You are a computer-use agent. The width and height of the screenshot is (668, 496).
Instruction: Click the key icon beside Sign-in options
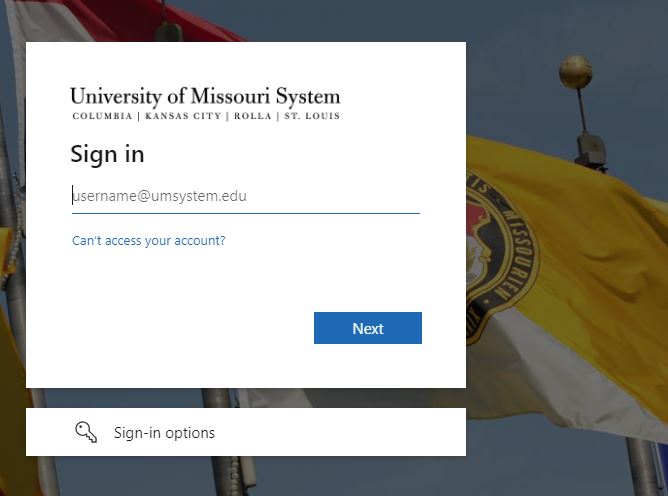[86, 433]
